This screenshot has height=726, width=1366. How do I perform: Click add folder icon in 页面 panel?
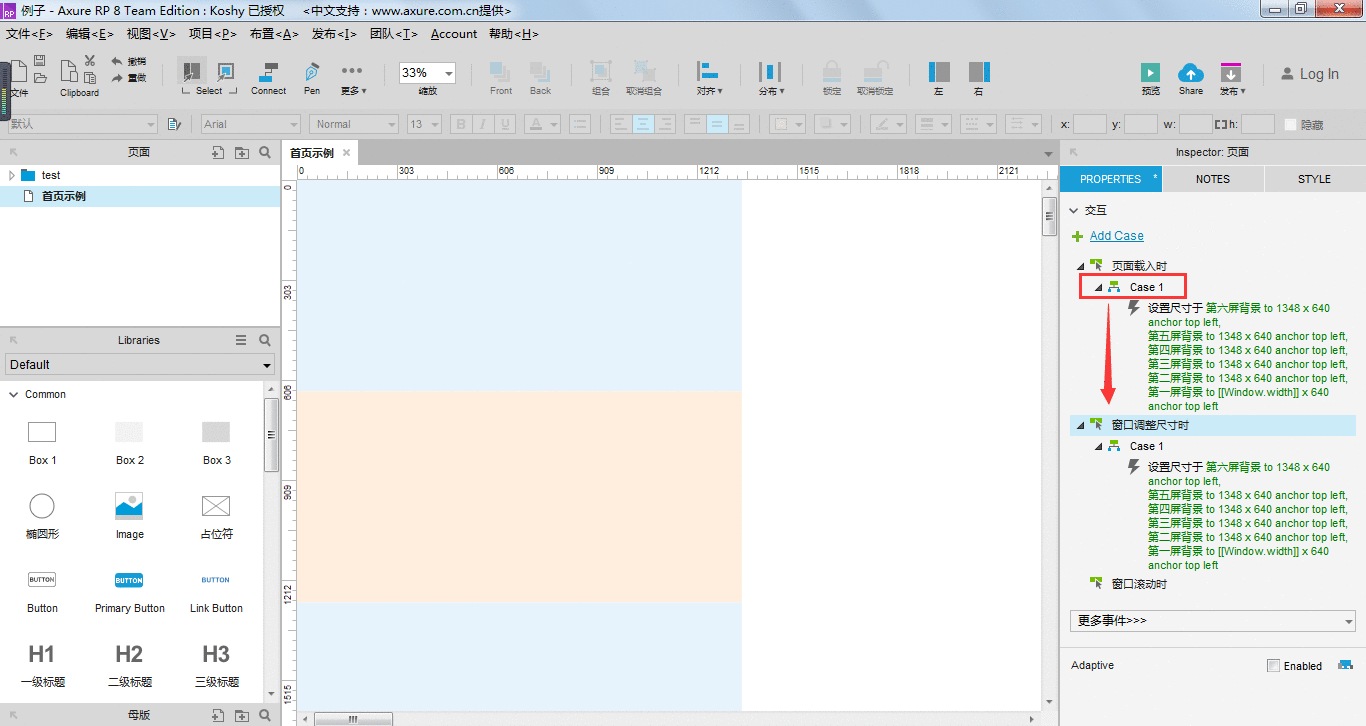pos(242,153)
